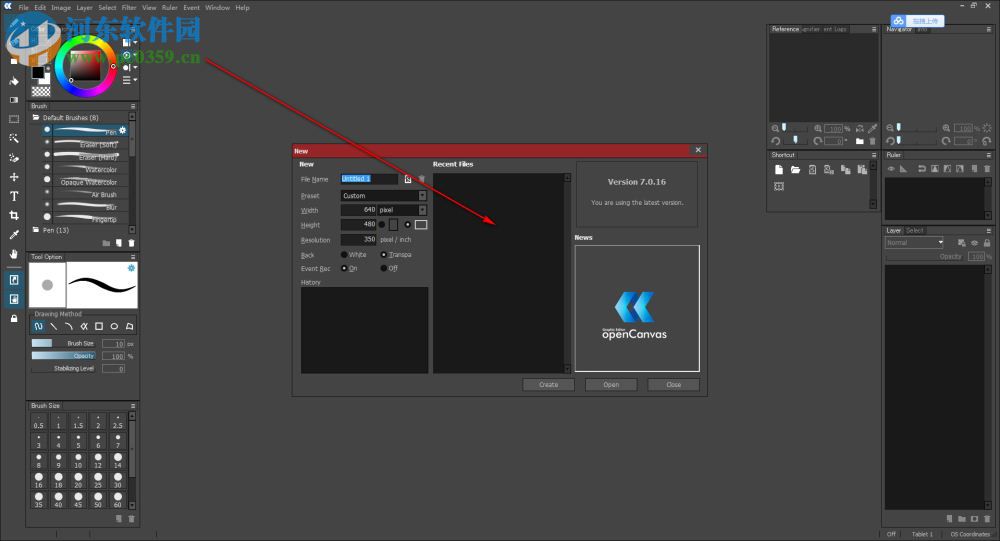Image resolution: width=1000 pixels, height=541 pixels.
Task: Select Transparent background radio button
Action: (x=384, y=255)
